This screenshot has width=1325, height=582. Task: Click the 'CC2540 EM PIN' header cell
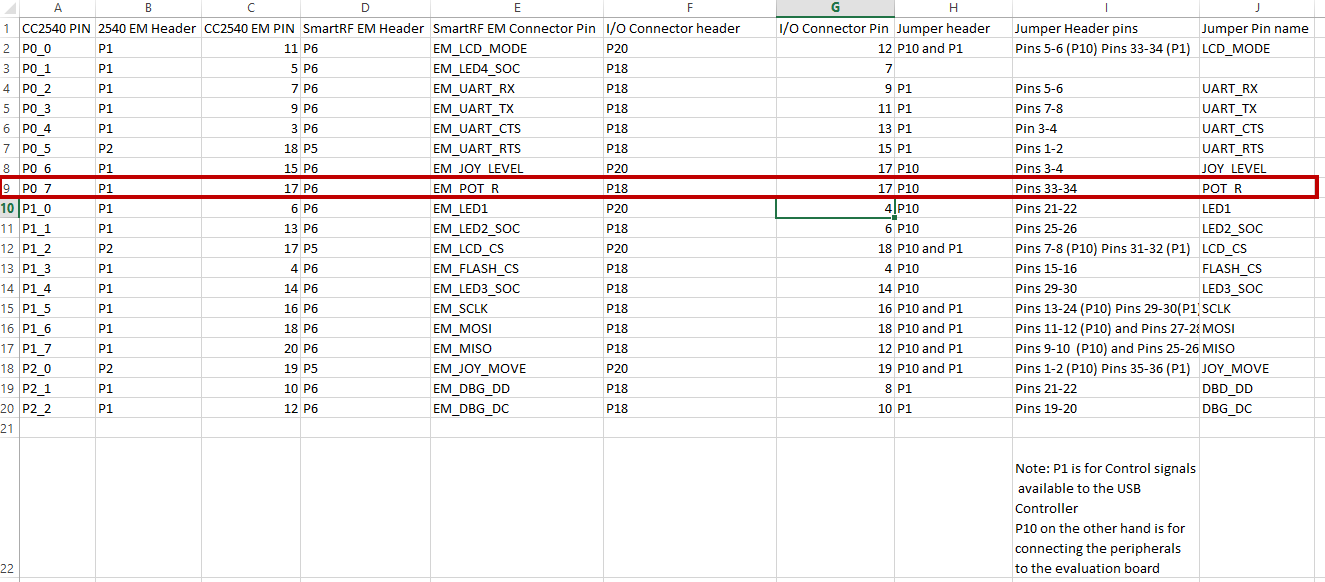coord(251,28)
